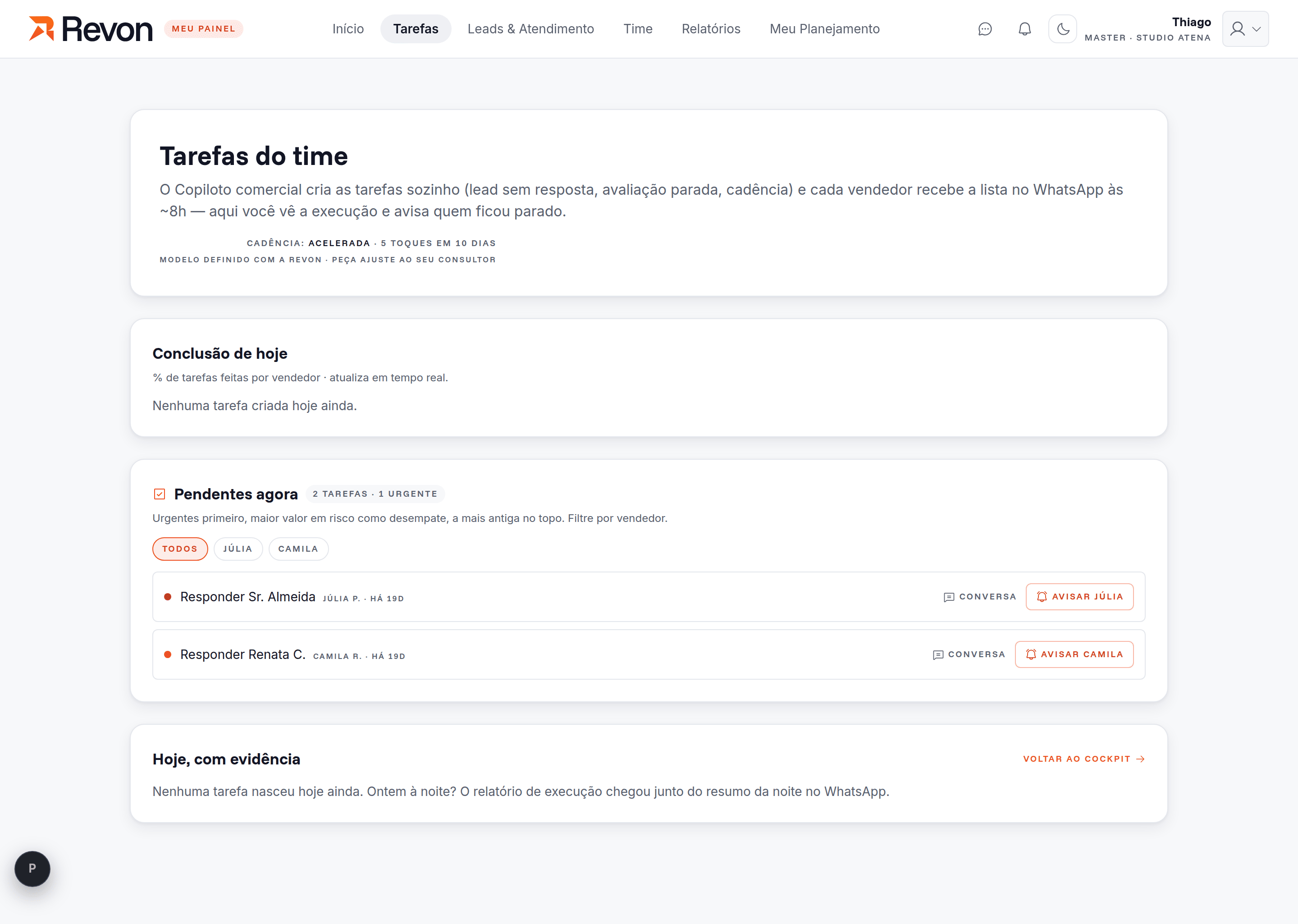Open Conversa for Sr. Almeida task
The image size is (1298, 924).
[979, 597]
